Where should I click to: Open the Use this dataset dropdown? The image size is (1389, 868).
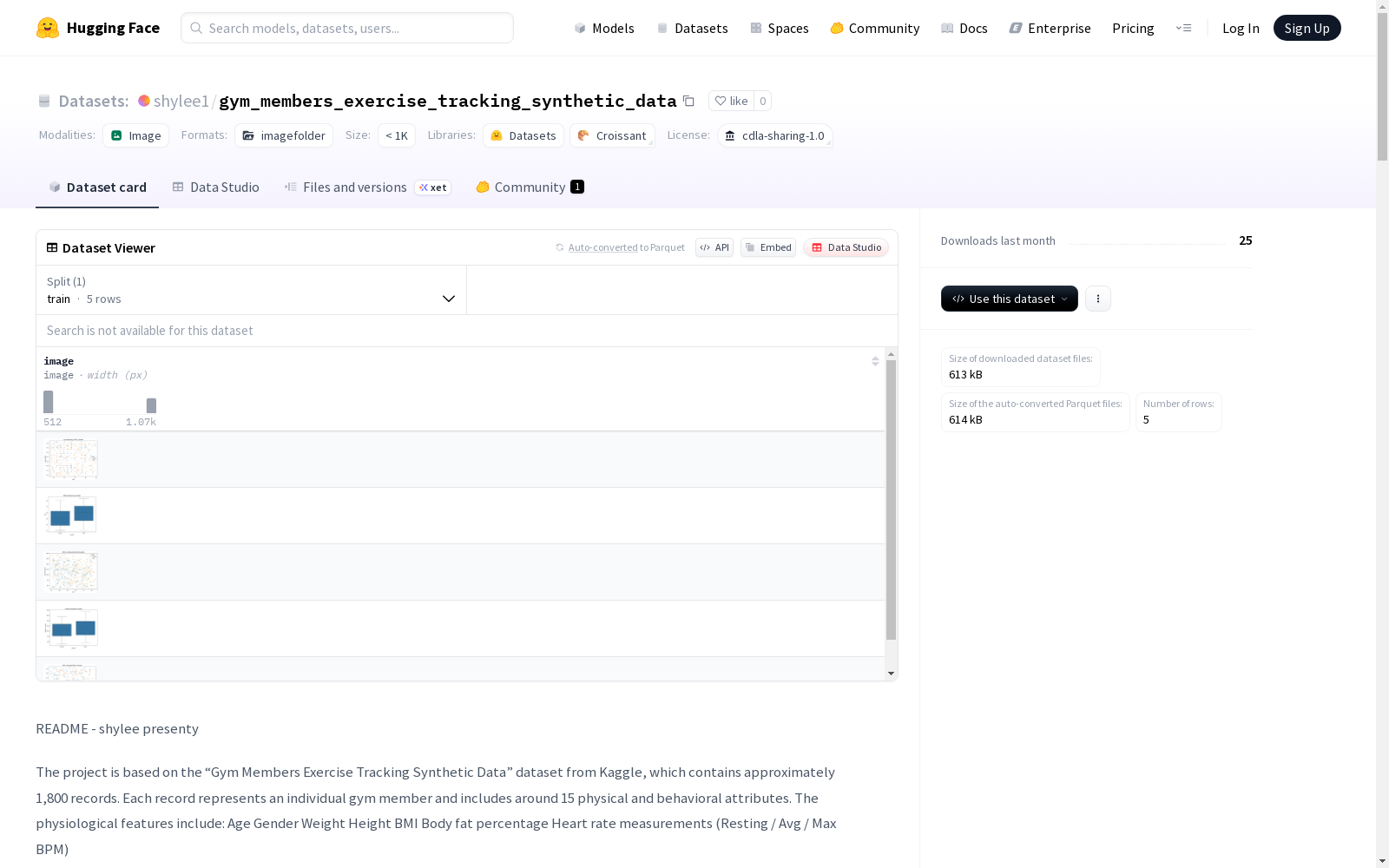[x=1010, y=299]
